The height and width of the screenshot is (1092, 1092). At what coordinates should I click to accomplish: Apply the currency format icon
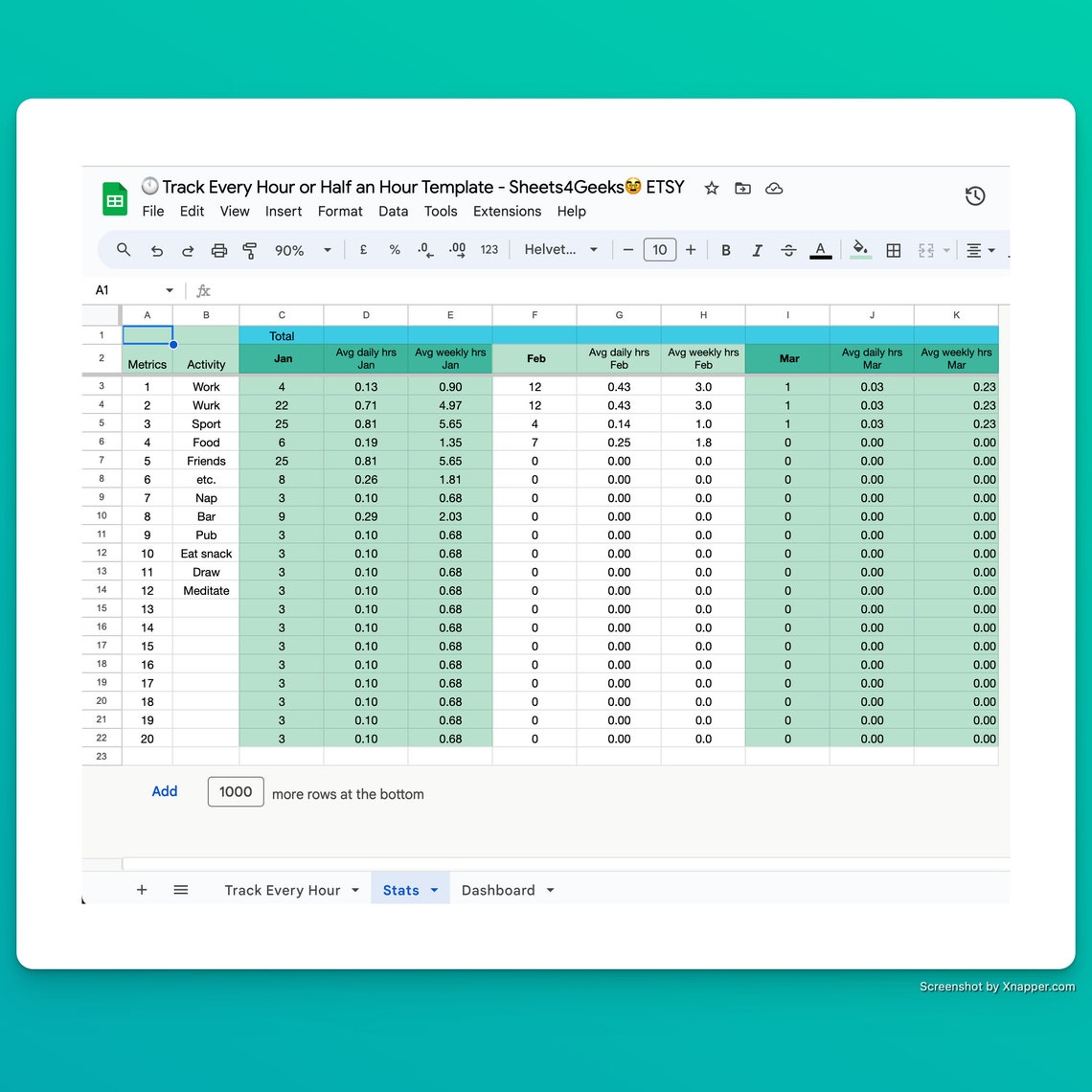coord(363,249)
